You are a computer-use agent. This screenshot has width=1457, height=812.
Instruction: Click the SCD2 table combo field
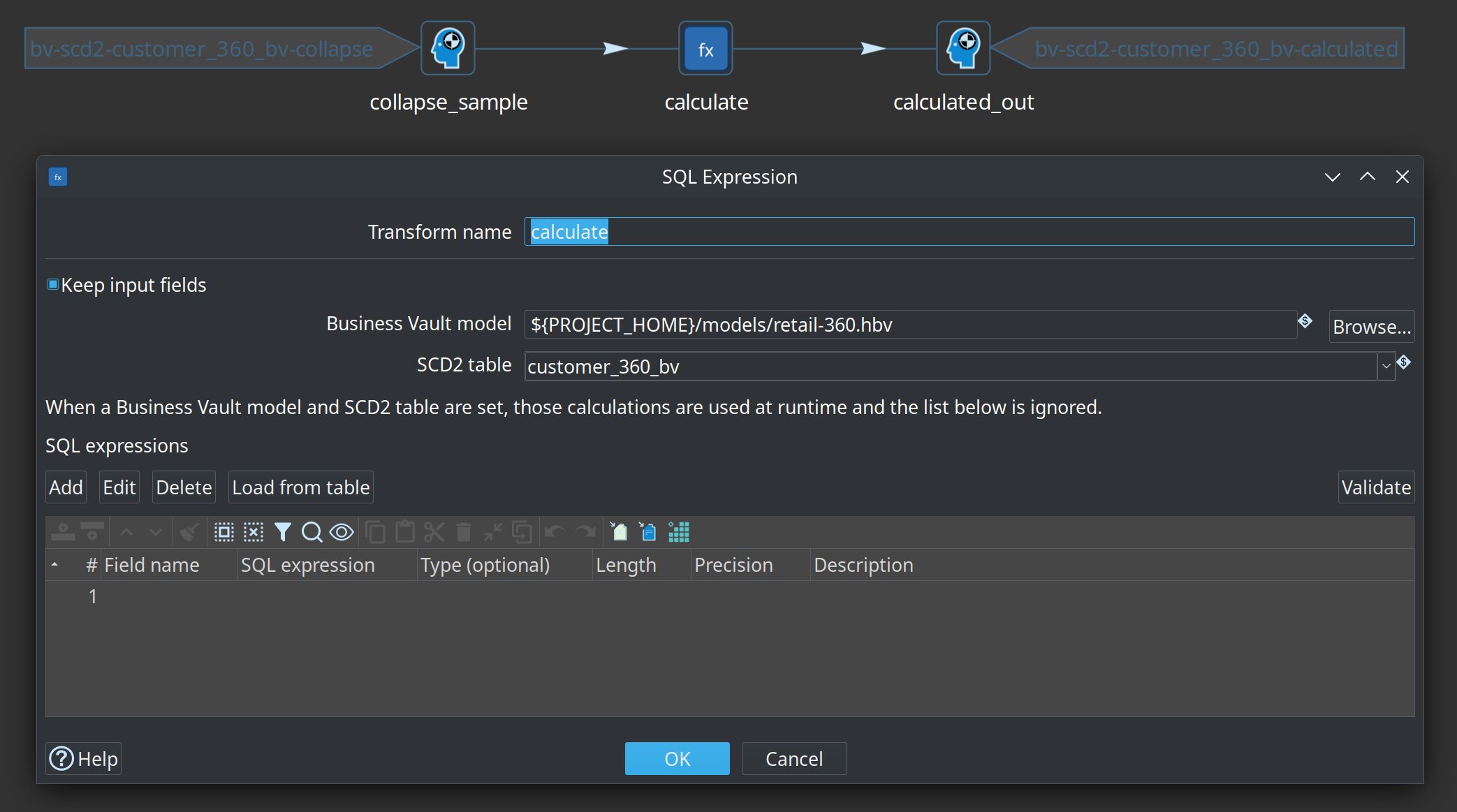(x=951, y=367)
